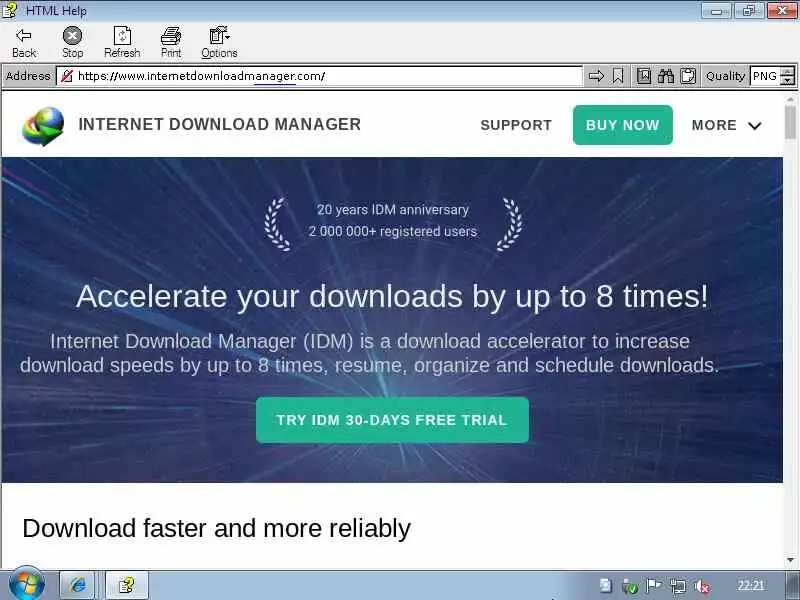This screenshot has height=600, width=800.
Task: Click the binoculars find icon
Action: coord(666,76)
